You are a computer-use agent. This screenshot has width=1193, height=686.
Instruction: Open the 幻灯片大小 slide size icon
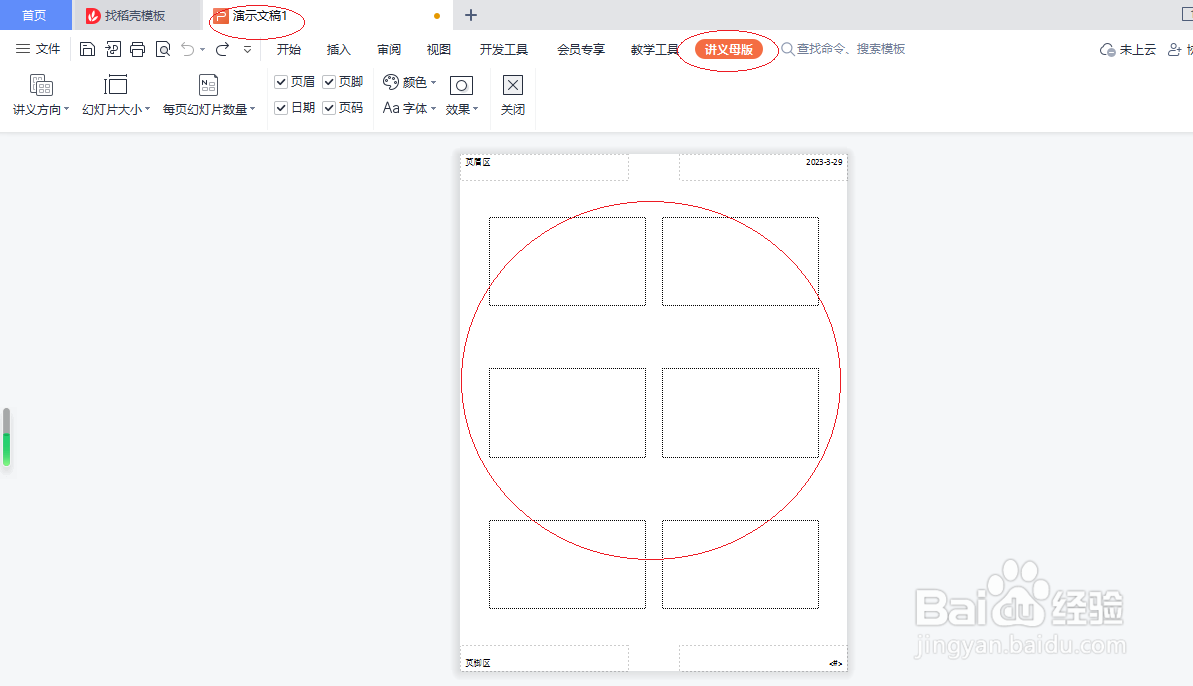[x=115, y=85]
